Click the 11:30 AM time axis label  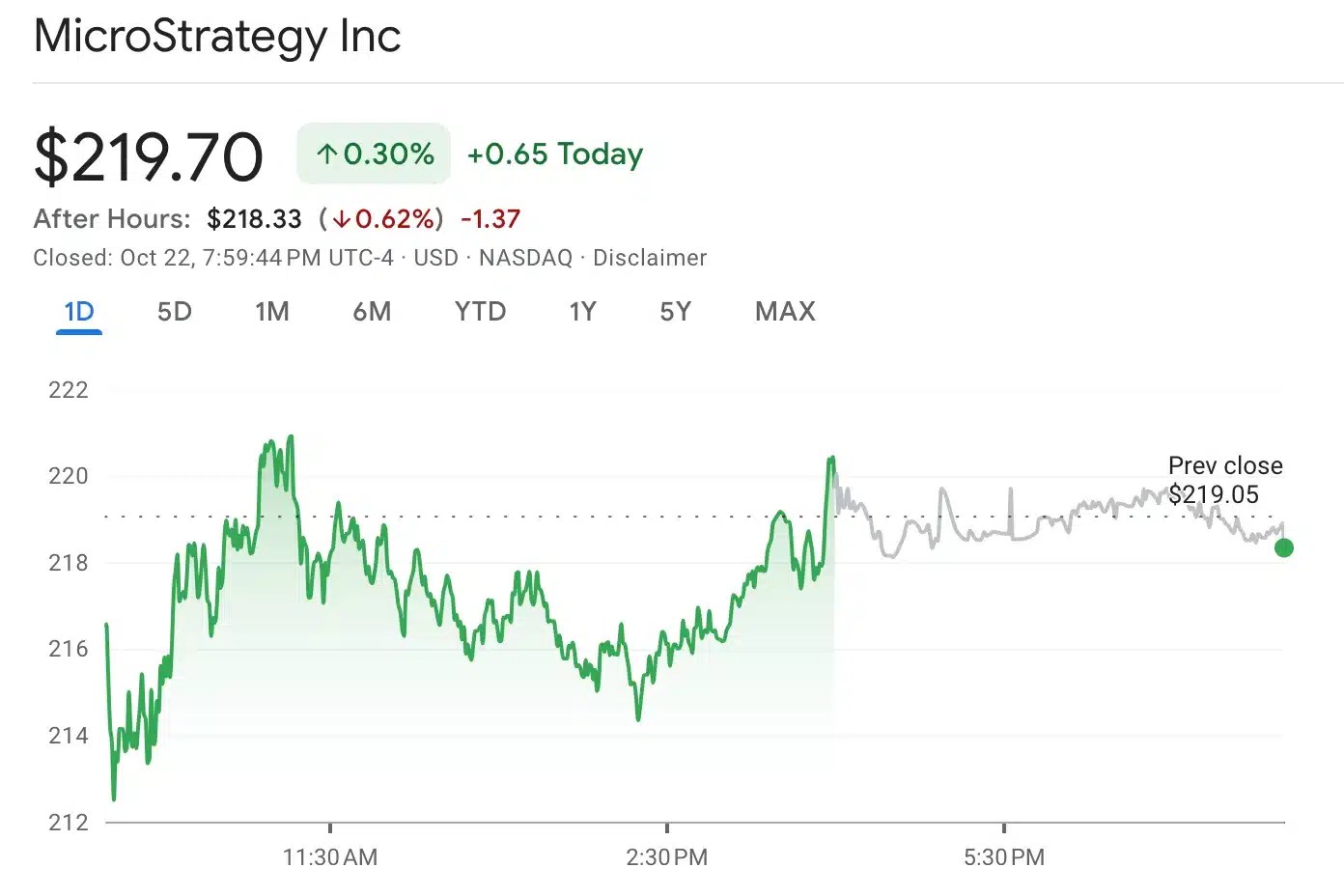click(330, 856)
